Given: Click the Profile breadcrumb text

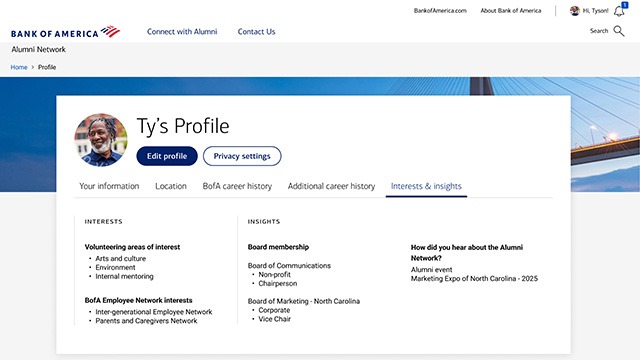Looking at the screenshot, I should 47,67.
